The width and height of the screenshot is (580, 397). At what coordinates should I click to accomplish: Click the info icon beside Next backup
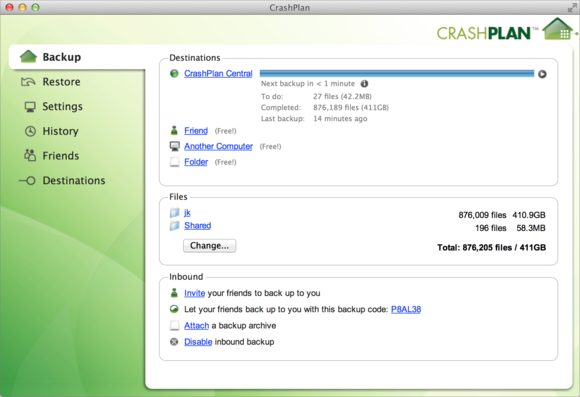(364, 84)
